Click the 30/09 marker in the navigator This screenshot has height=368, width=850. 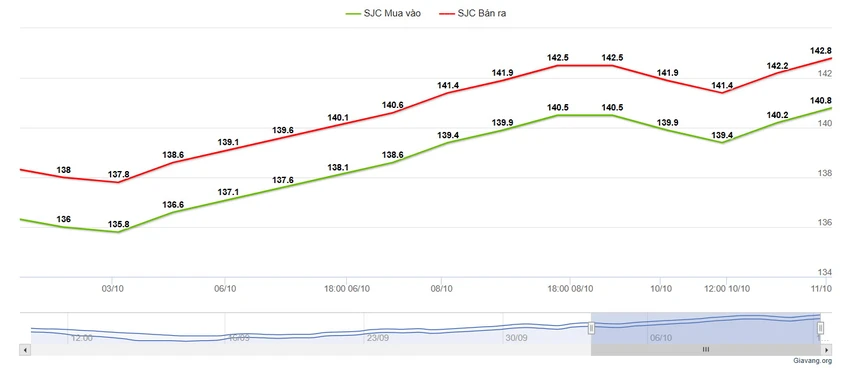pos(516,338)
